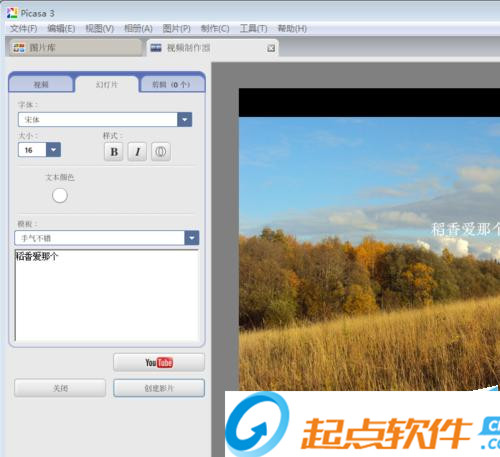Select the caption text on the preview image

465,229
